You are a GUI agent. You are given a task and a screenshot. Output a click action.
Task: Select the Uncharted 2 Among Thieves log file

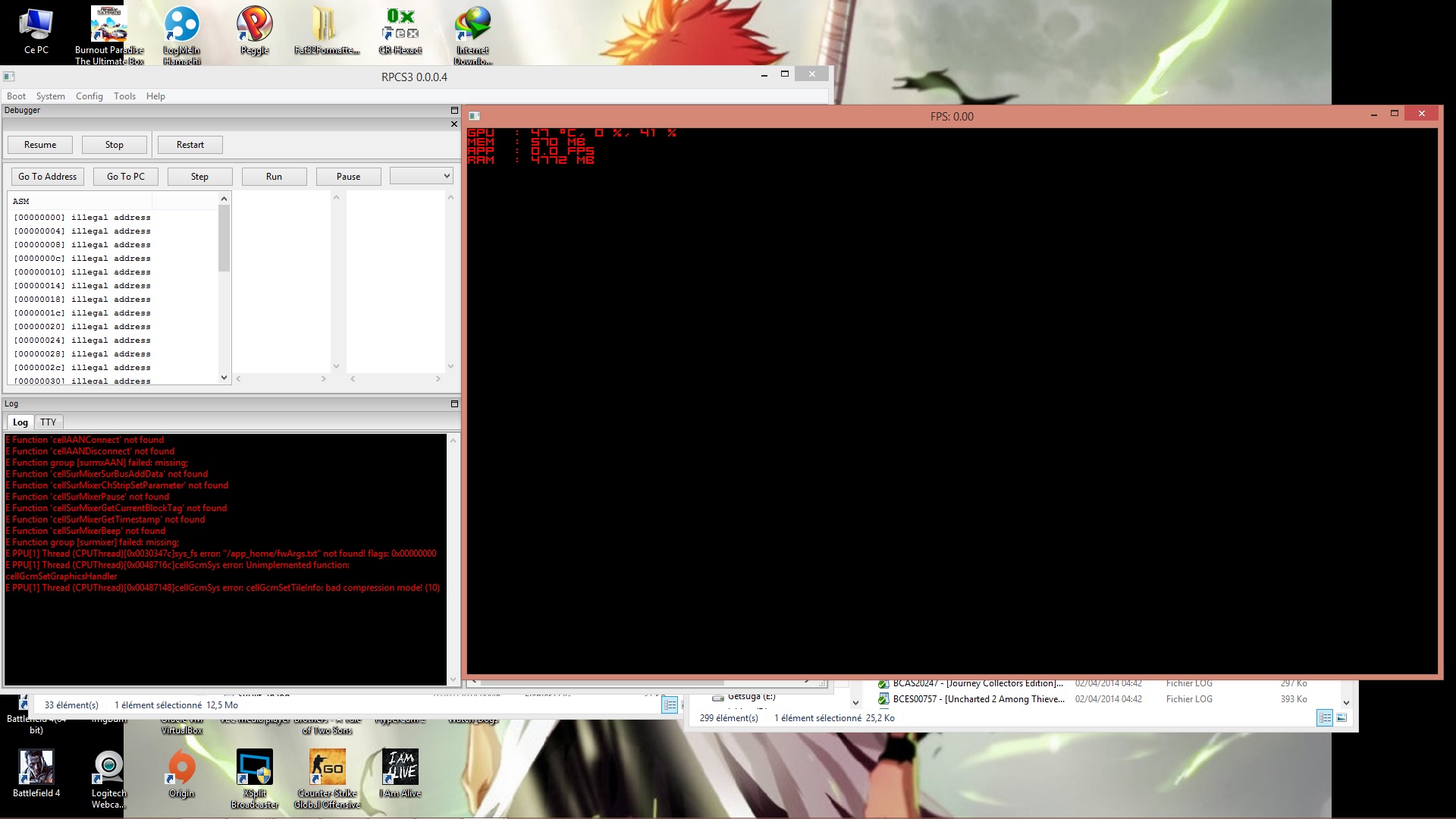978,699
